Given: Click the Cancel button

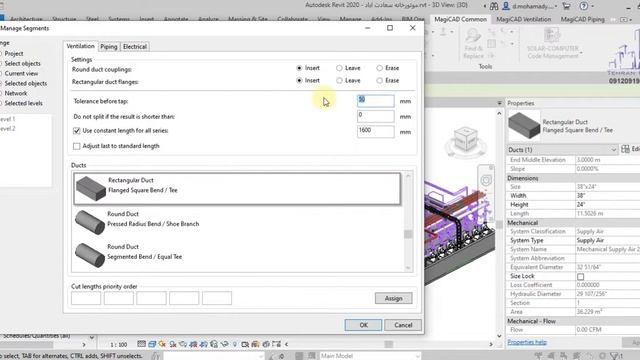Looking at the screenshot, I should pos(403,325).
